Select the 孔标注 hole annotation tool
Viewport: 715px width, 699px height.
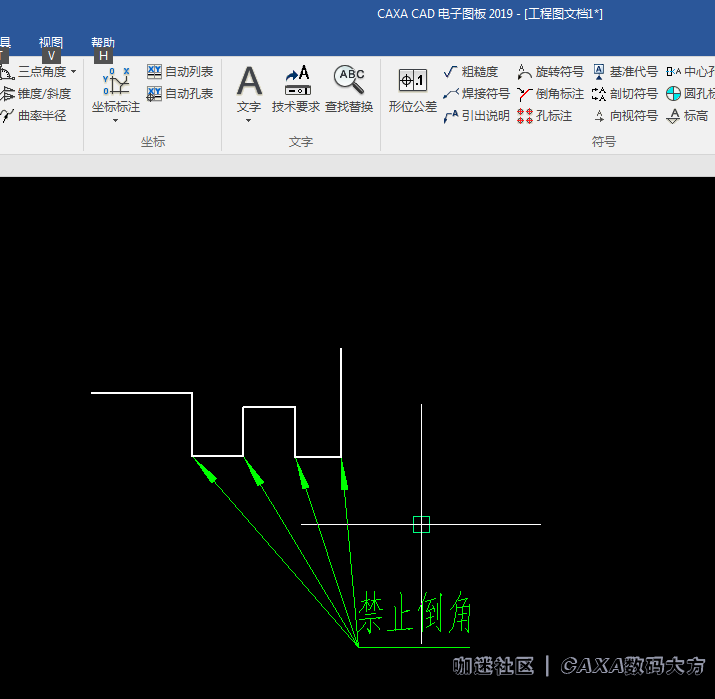(544, 116)
